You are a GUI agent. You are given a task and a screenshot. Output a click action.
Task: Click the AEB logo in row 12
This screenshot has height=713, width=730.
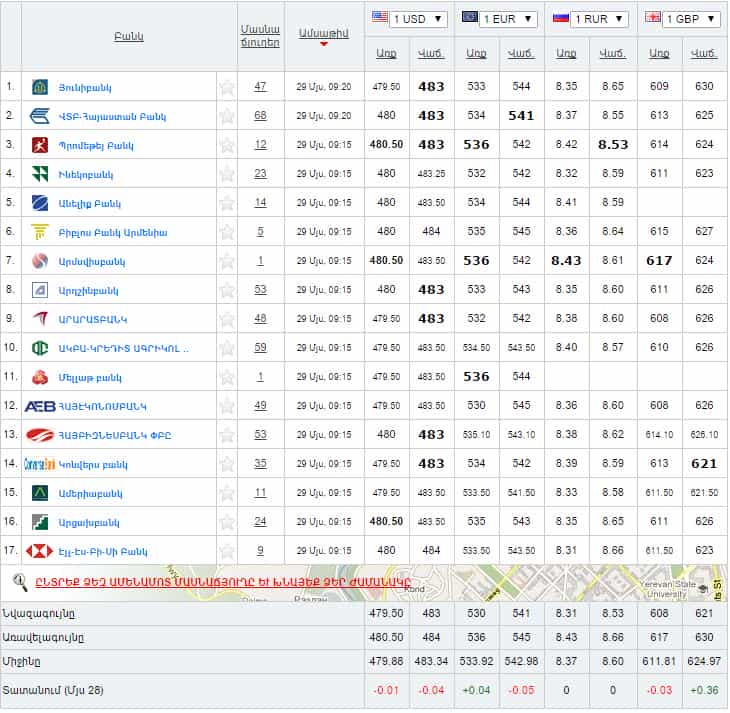(39, 405)
